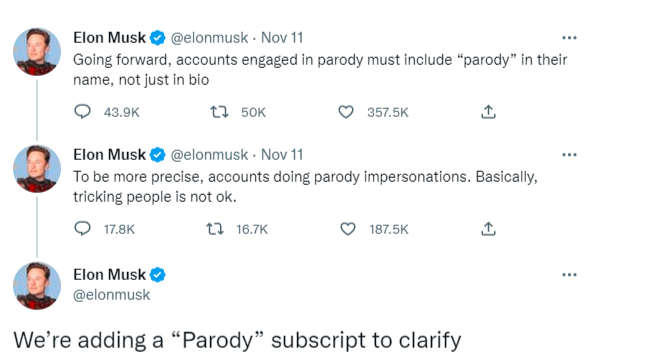Retweet the first tweet showing 50K
Image resolution: width=652 pixels, height=363 pixels.
(x=219, y=112)
